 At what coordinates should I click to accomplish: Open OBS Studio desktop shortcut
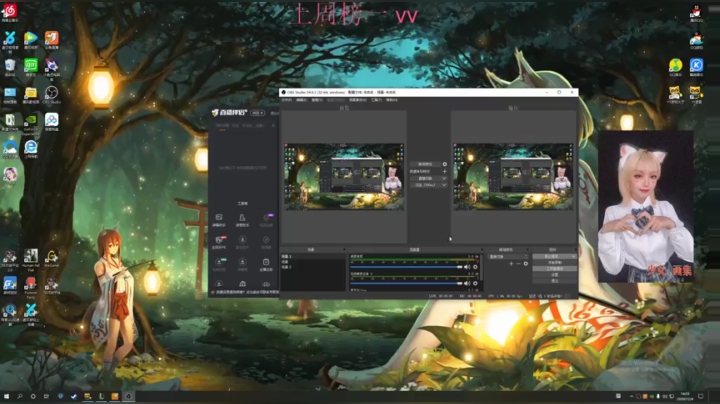click(51, 95)
